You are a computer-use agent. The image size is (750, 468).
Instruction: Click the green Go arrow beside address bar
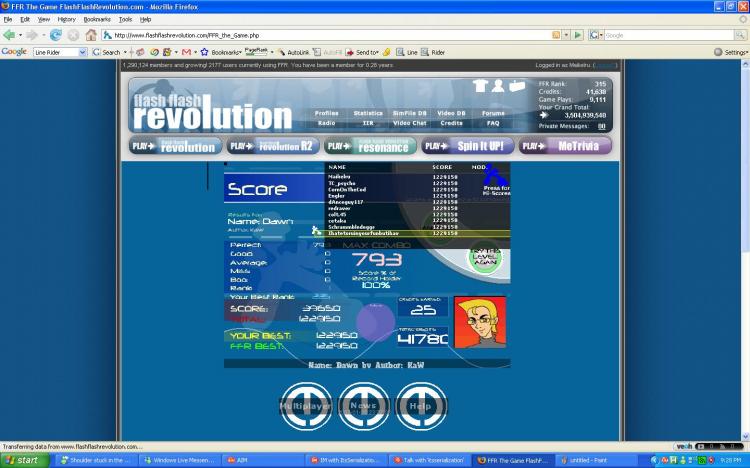[578, 35]
